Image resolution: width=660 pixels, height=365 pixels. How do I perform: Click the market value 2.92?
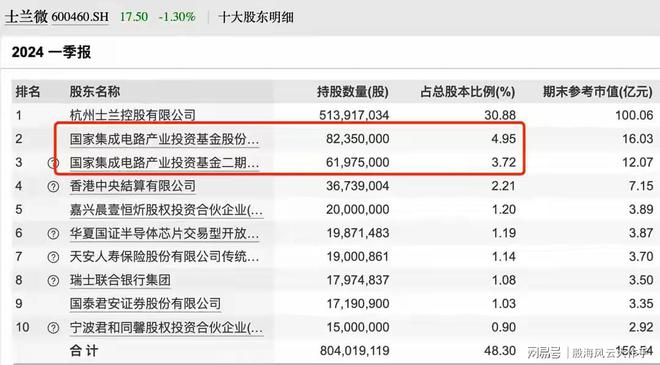coord(641,328)
